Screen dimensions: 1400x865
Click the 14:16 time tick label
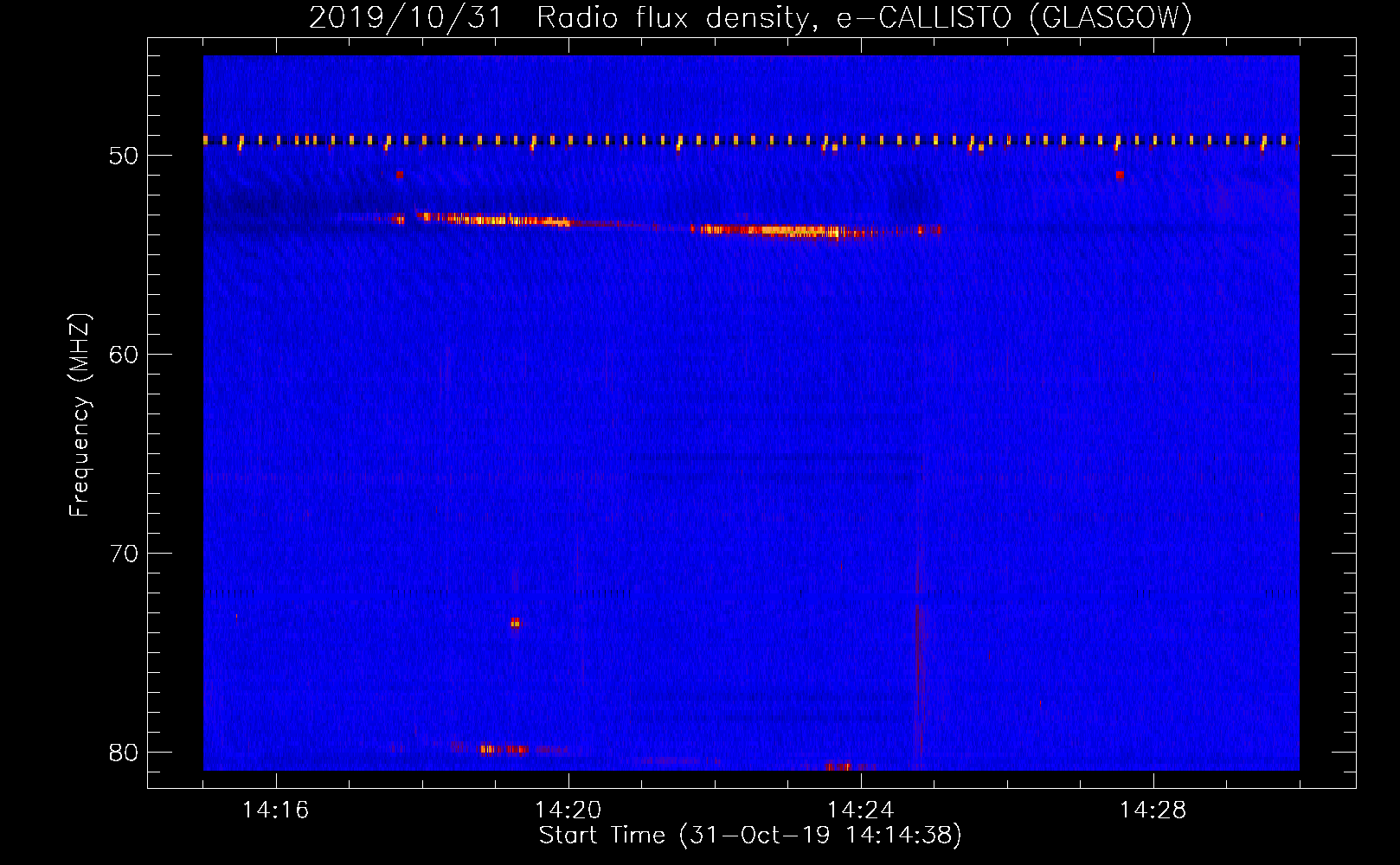pos(276,811)
